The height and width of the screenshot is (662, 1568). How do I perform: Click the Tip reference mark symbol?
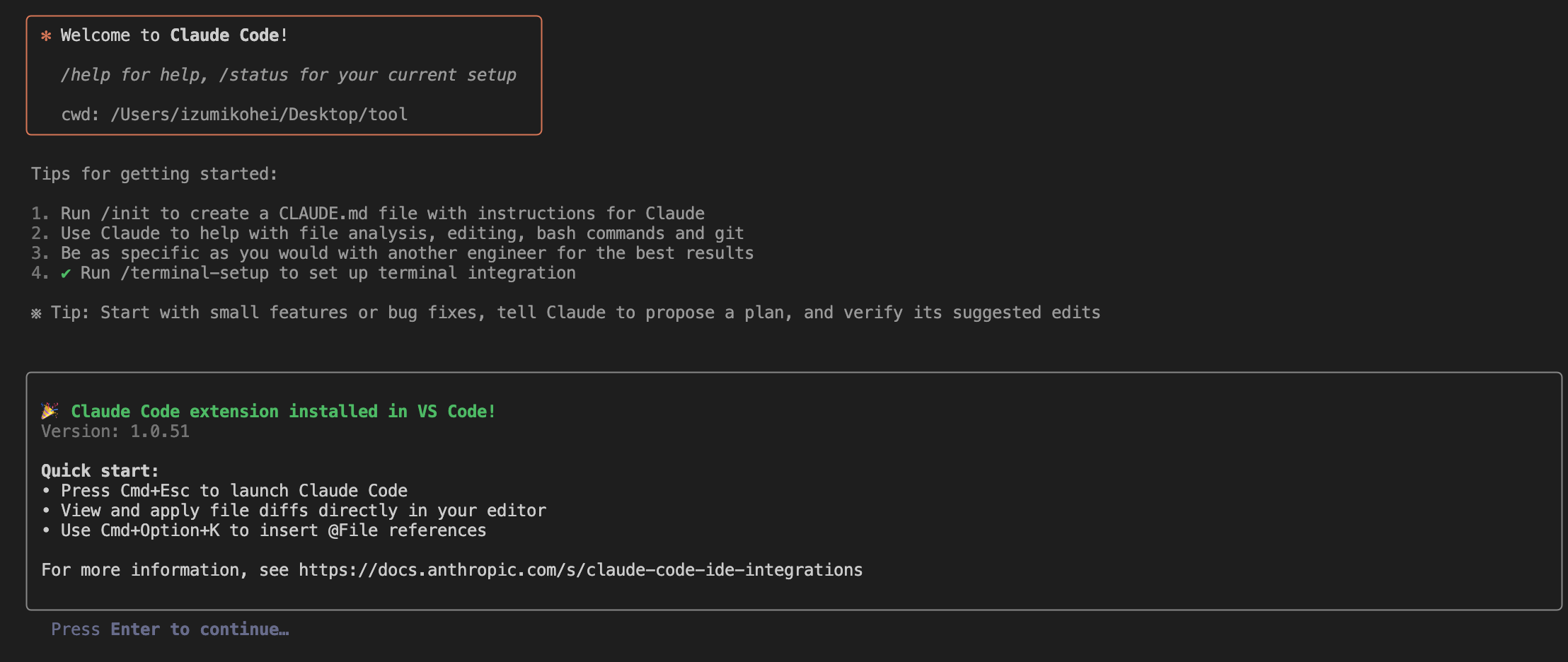coord(36,313)
